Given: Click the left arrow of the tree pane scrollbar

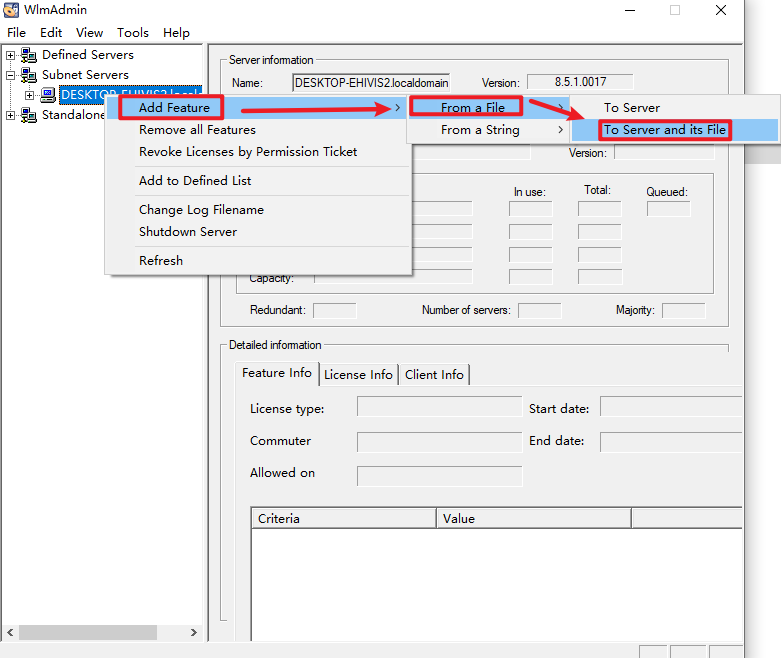Looking at the screenshot, I should tap(11, 633).
